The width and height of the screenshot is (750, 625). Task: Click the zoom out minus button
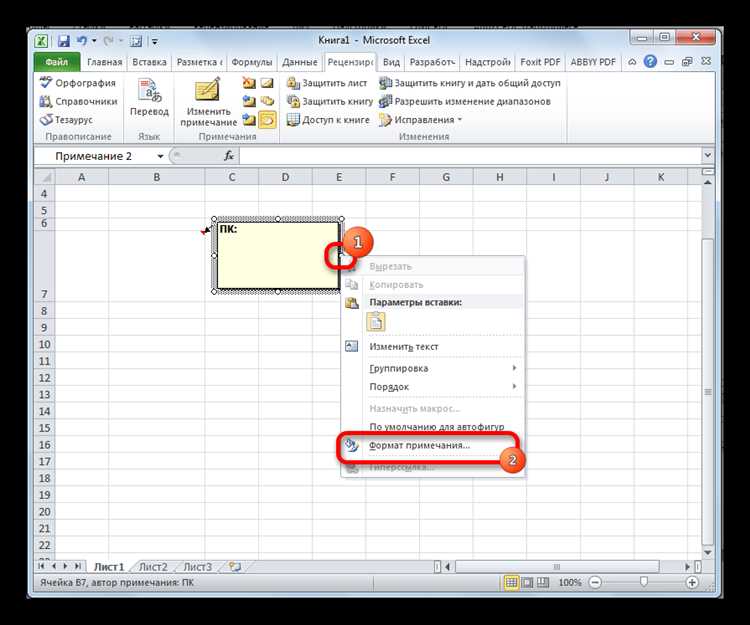595,582
